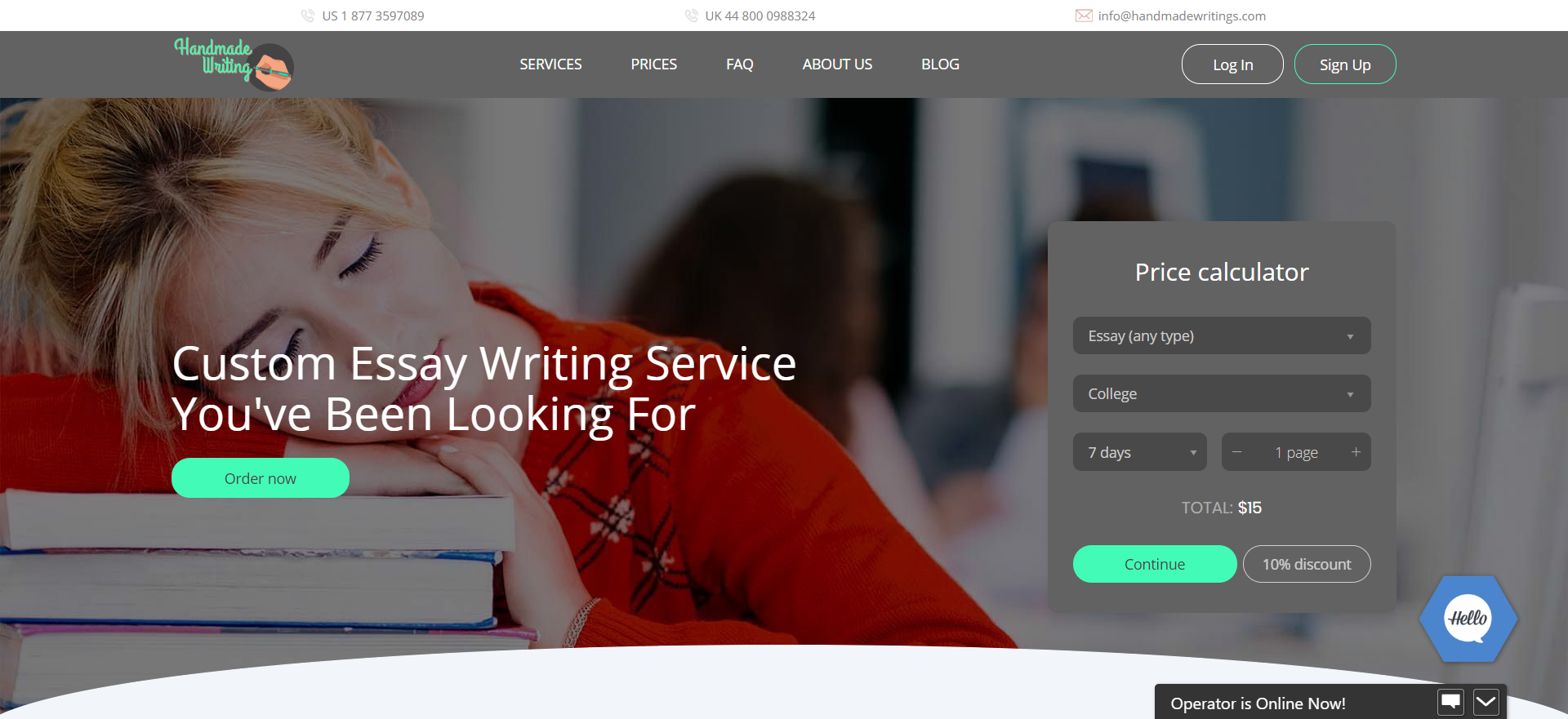Viewport: 1568px width, 719px height.
Task: Click the info@handmadewritings.com email link
Action: point(1182,16)
